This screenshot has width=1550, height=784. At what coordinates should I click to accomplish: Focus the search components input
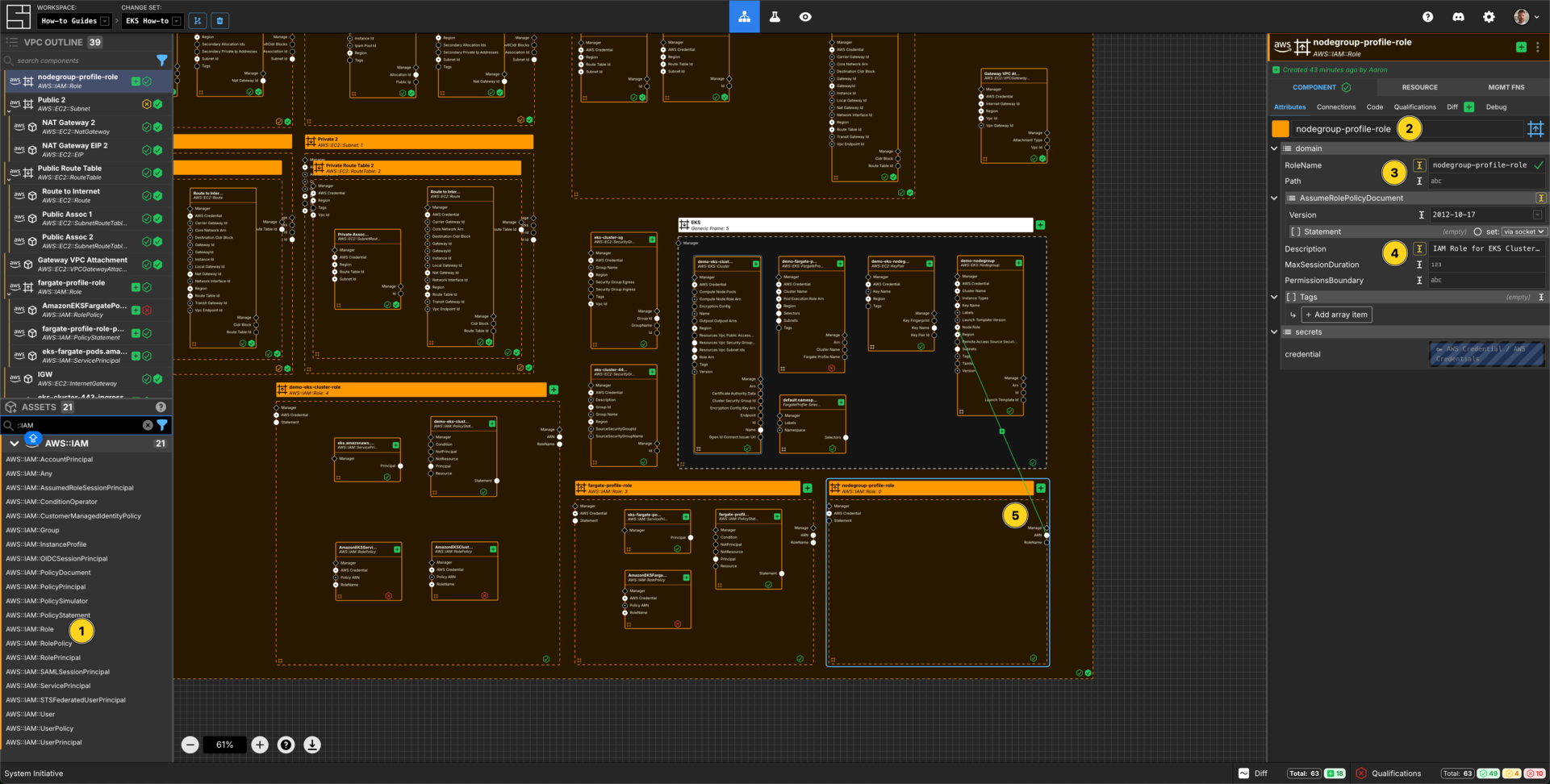[81, 60]
